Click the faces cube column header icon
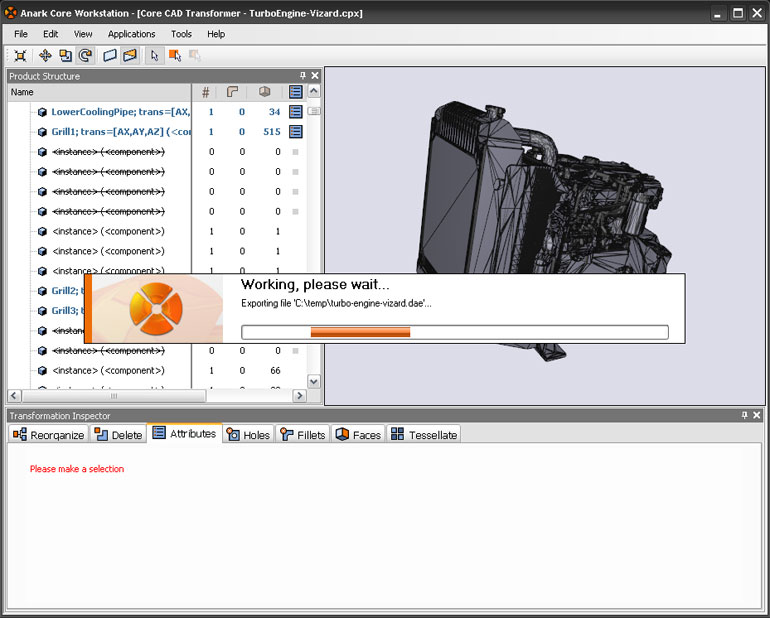The width and height of the screenshot is (770, 618). [x=264, y=92]
